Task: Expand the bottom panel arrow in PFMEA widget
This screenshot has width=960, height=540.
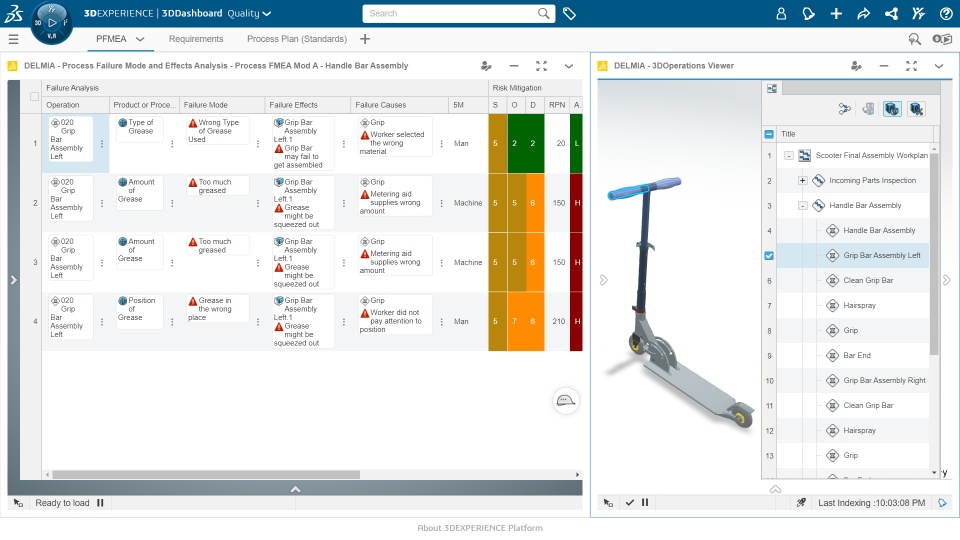Action: click(x=295, y=489)
